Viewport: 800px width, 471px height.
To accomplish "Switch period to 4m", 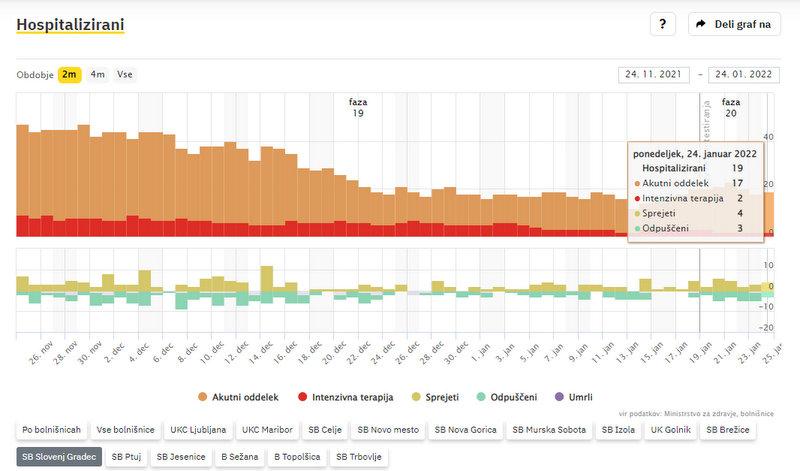I will point(98,74).
